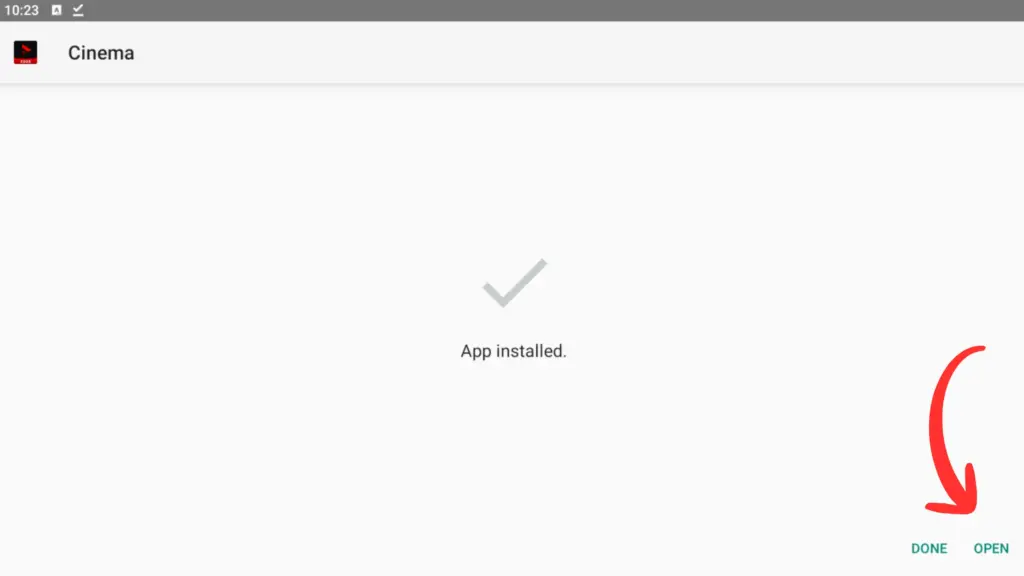This screenshot has height=576, width=1024.
Task: Click the Cinema app icon in header
Action: click(x=25, y=52)
